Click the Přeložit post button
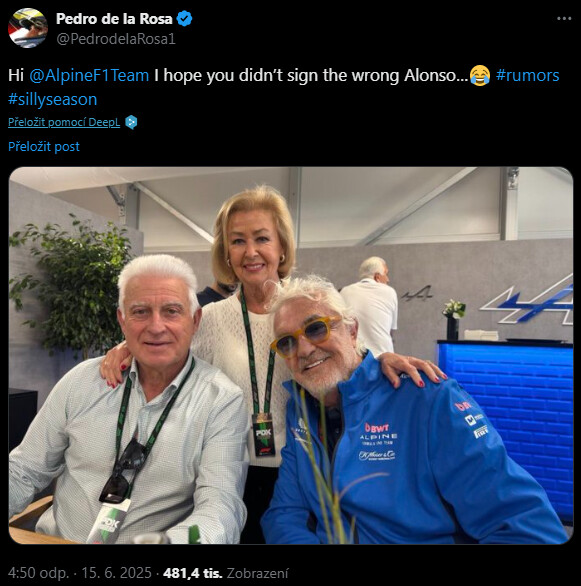Screen dimensions: 581x586 (44, 146)
